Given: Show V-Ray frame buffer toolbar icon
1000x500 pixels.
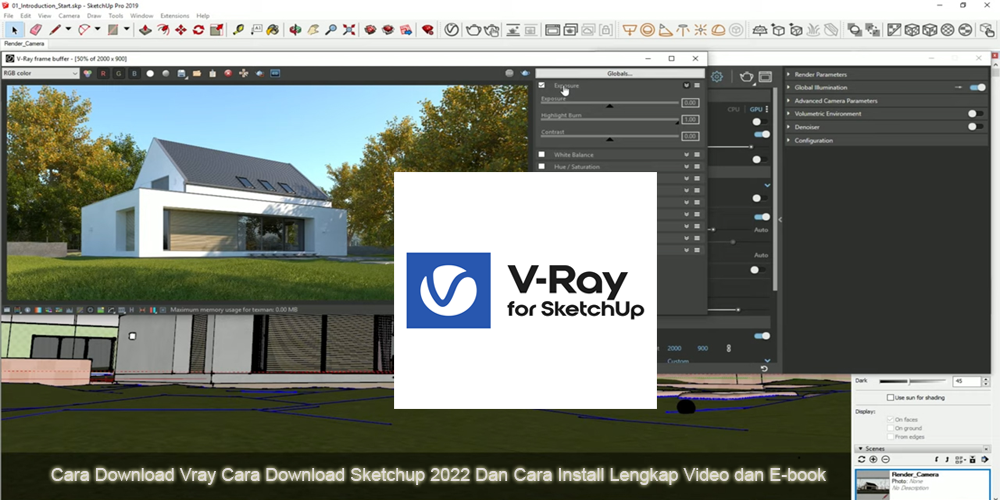Looking at the screenshot, I should (x=552, y=29).
